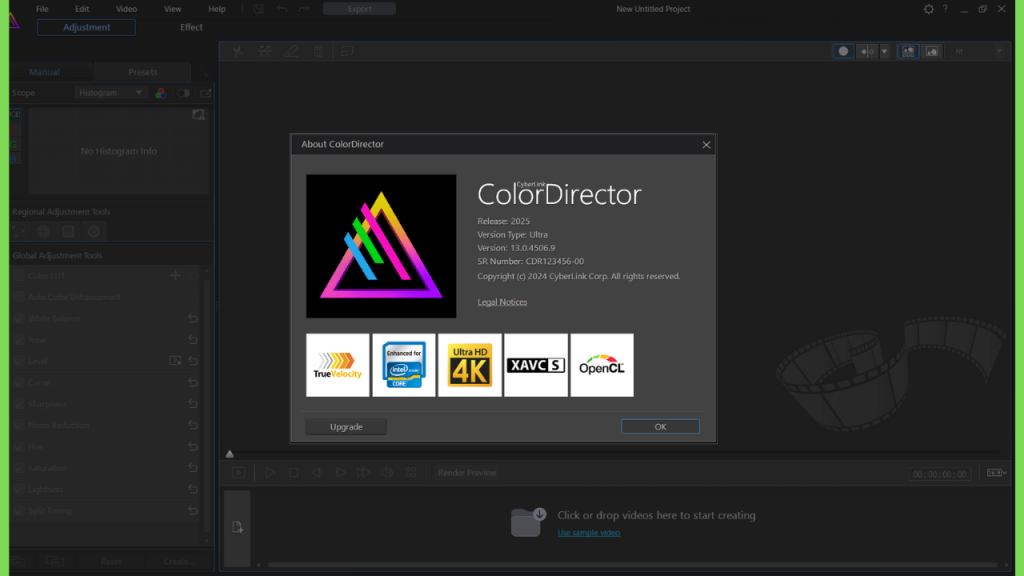Click the RGB color circles scope icon
This screenshot has height=576, width=1024.
click(161, 93)
